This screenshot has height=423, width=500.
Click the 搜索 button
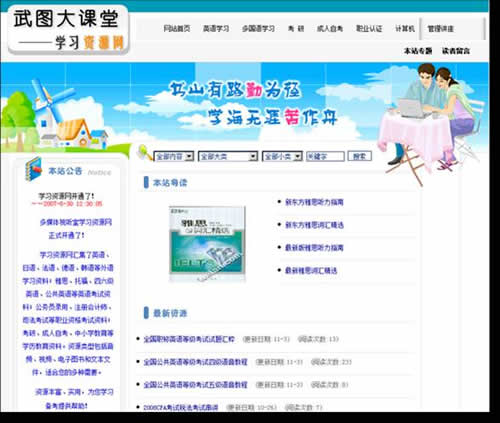click(360, 156)
